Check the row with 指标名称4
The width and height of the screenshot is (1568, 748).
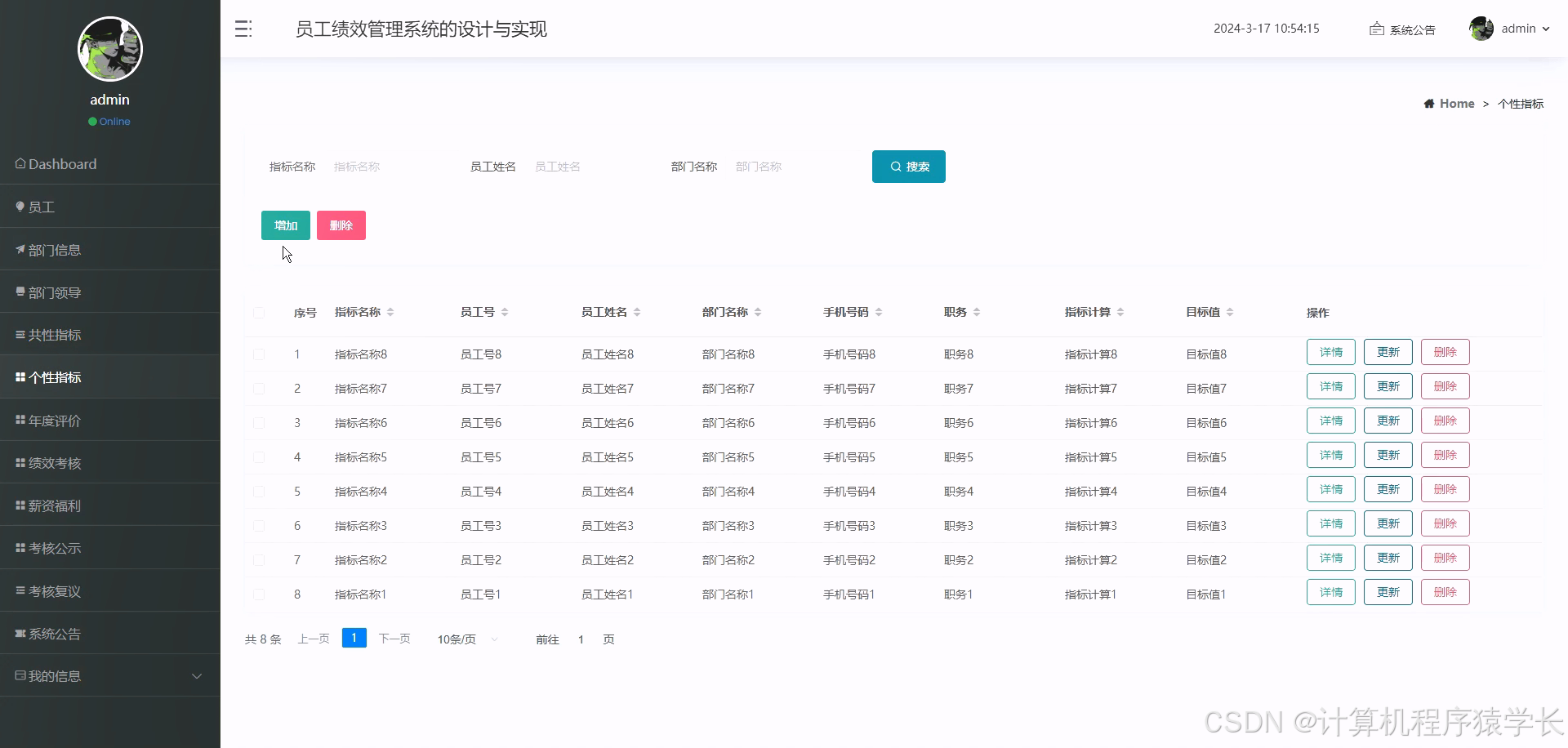[259, 492]
